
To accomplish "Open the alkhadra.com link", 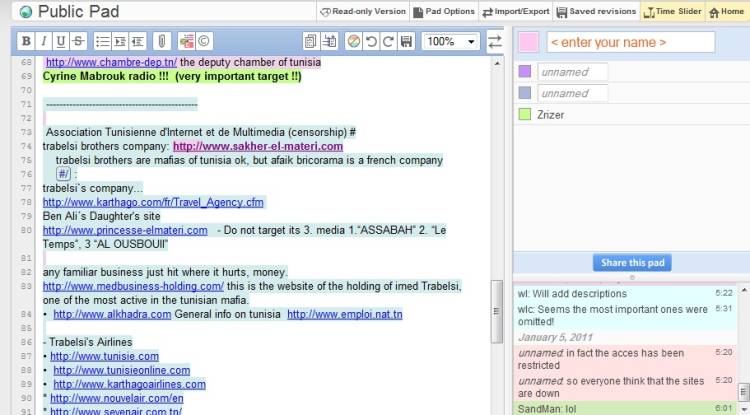I will pyautogui.click(x=112, y=314).
